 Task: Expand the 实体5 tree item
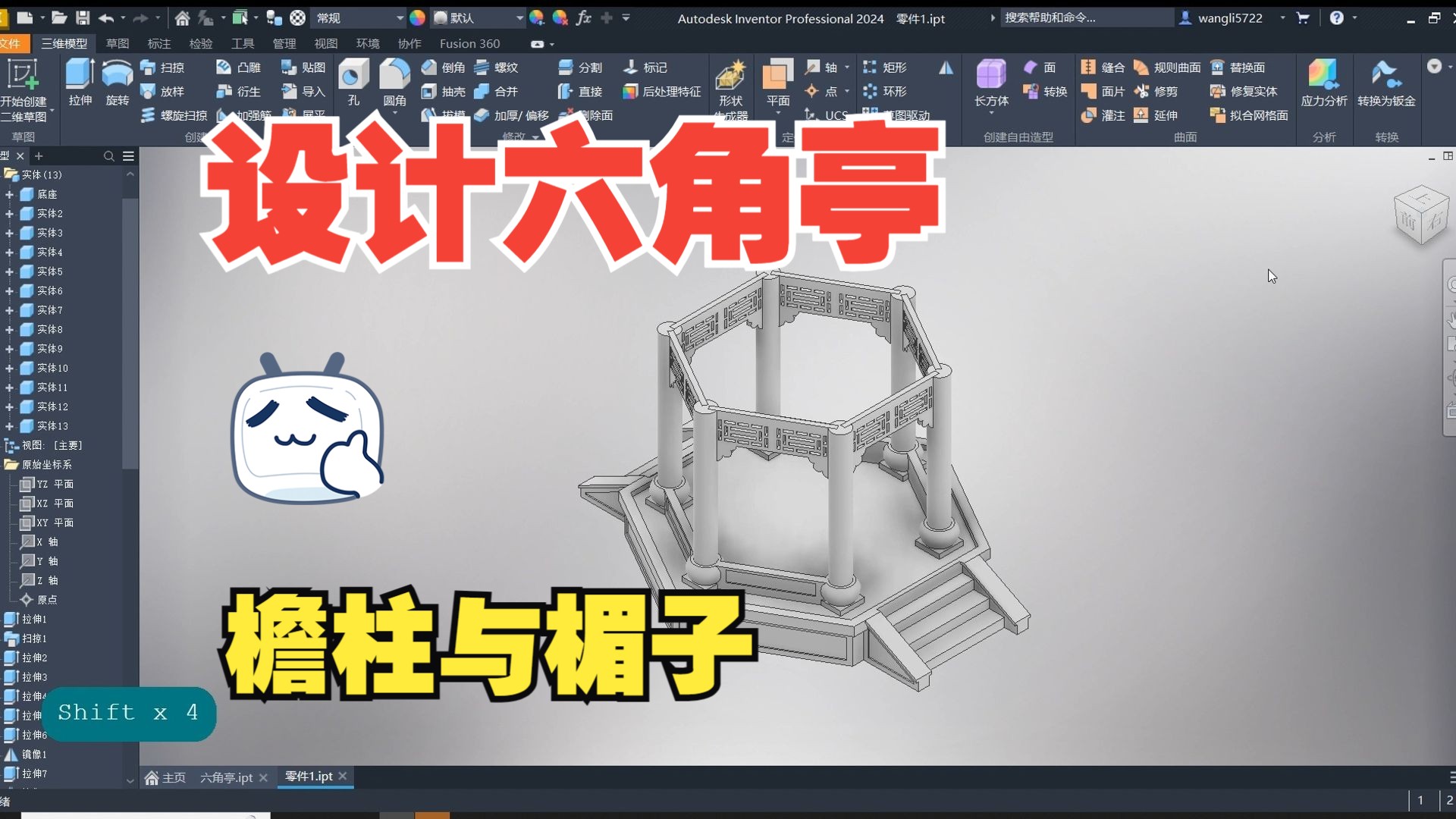point(8,271)
